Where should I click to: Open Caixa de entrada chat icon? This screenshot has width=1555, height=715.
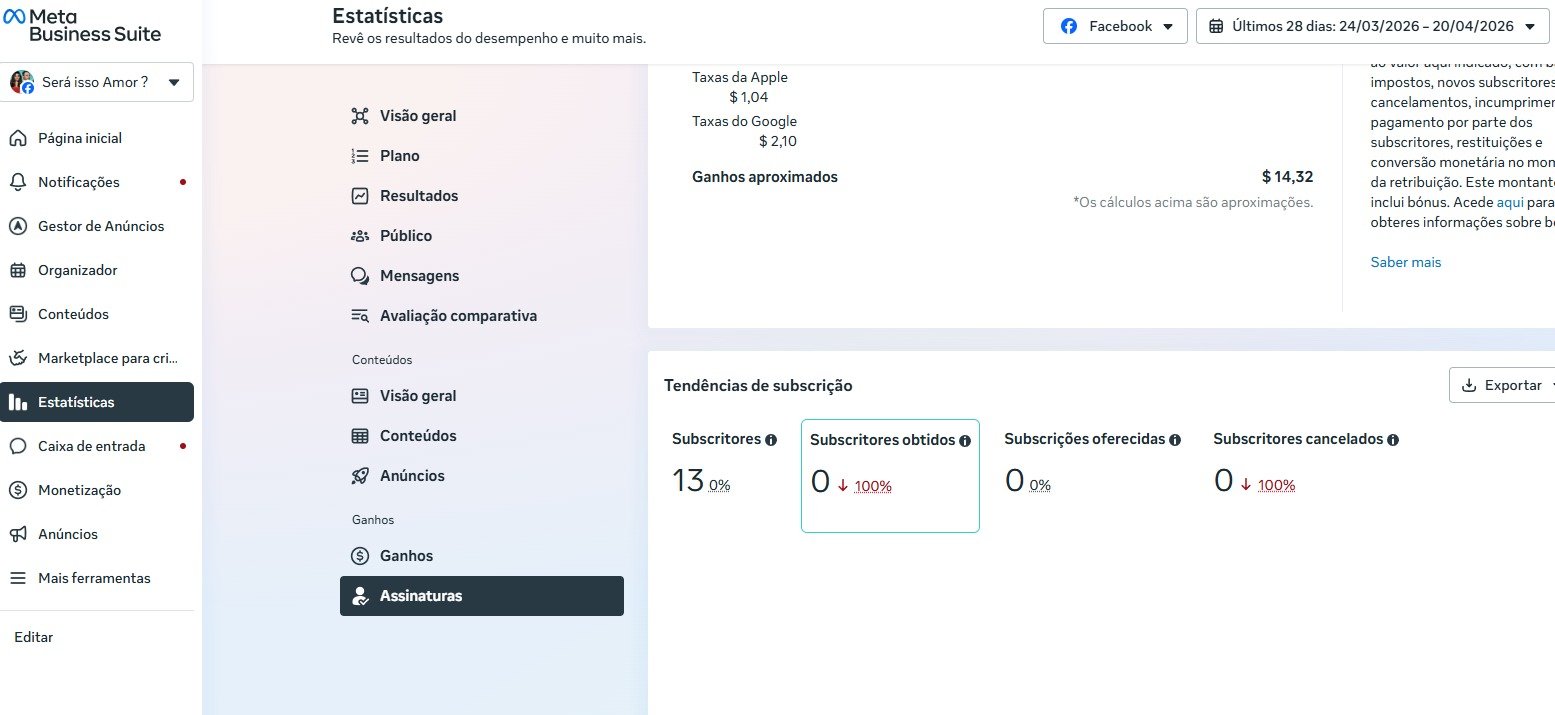pos(18,446)
